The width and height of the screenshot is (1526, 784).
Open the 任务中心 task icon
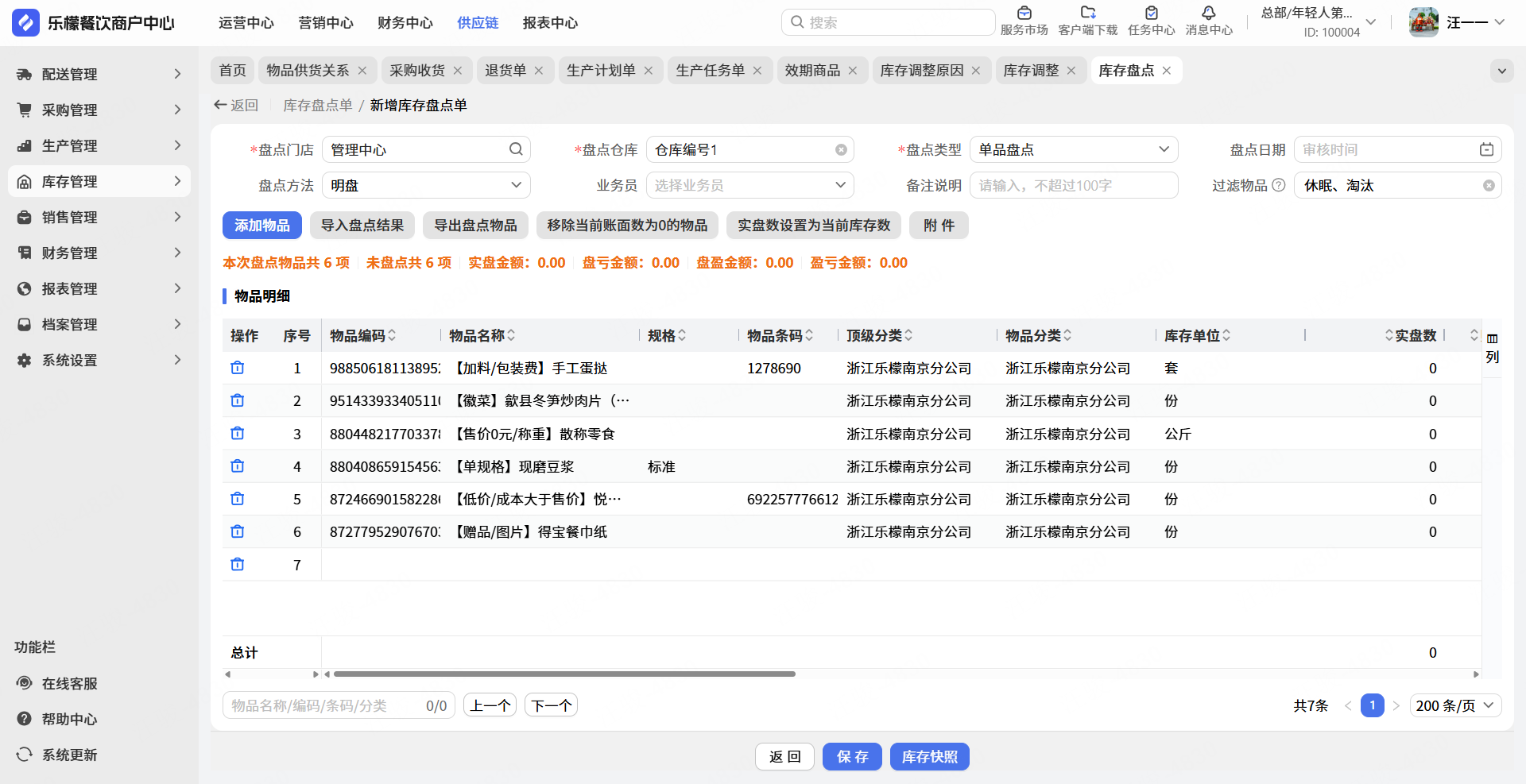1151,14
